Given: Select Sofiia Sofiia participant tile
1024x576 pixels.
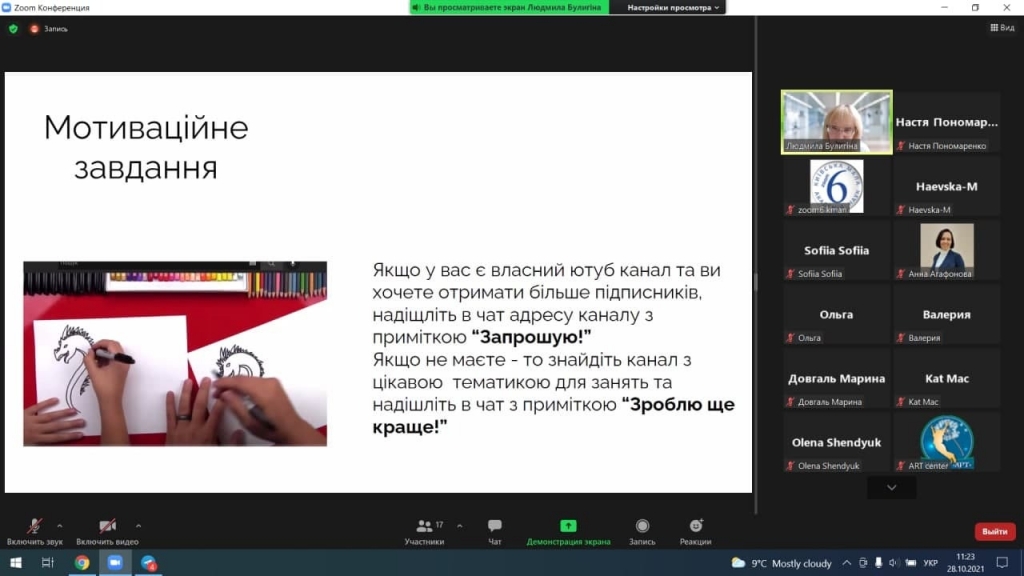Looking at the screenshot, I should (837, 250).
